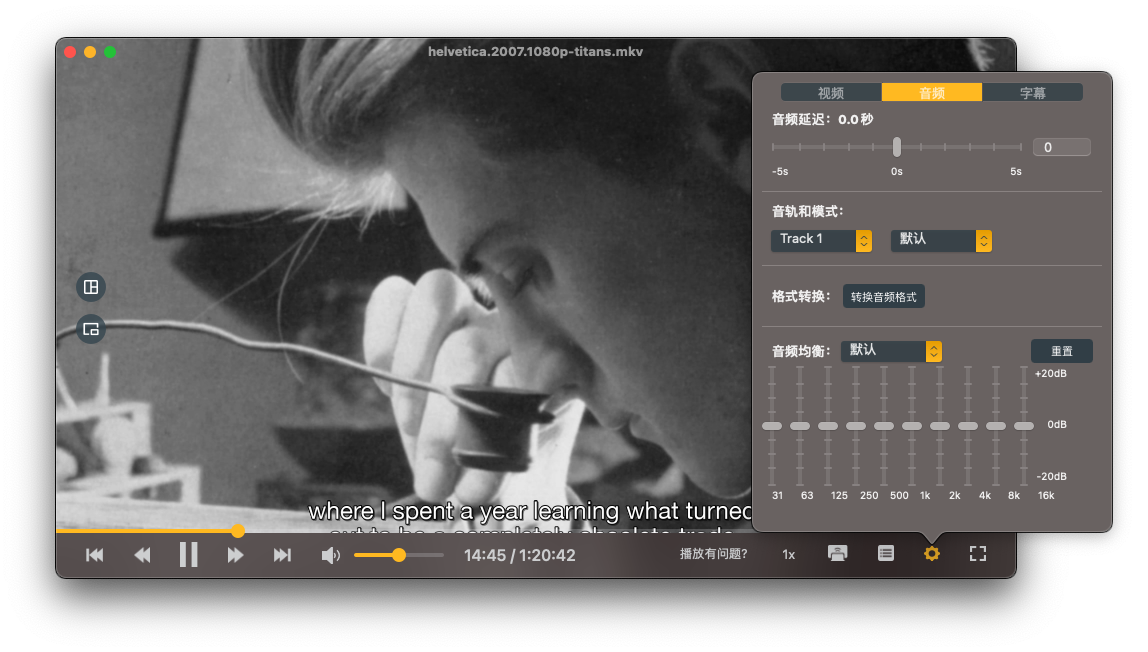The width and height of the screenshot is (1148, 652).
Task: Skip to the next track
Action: (282, 555)
